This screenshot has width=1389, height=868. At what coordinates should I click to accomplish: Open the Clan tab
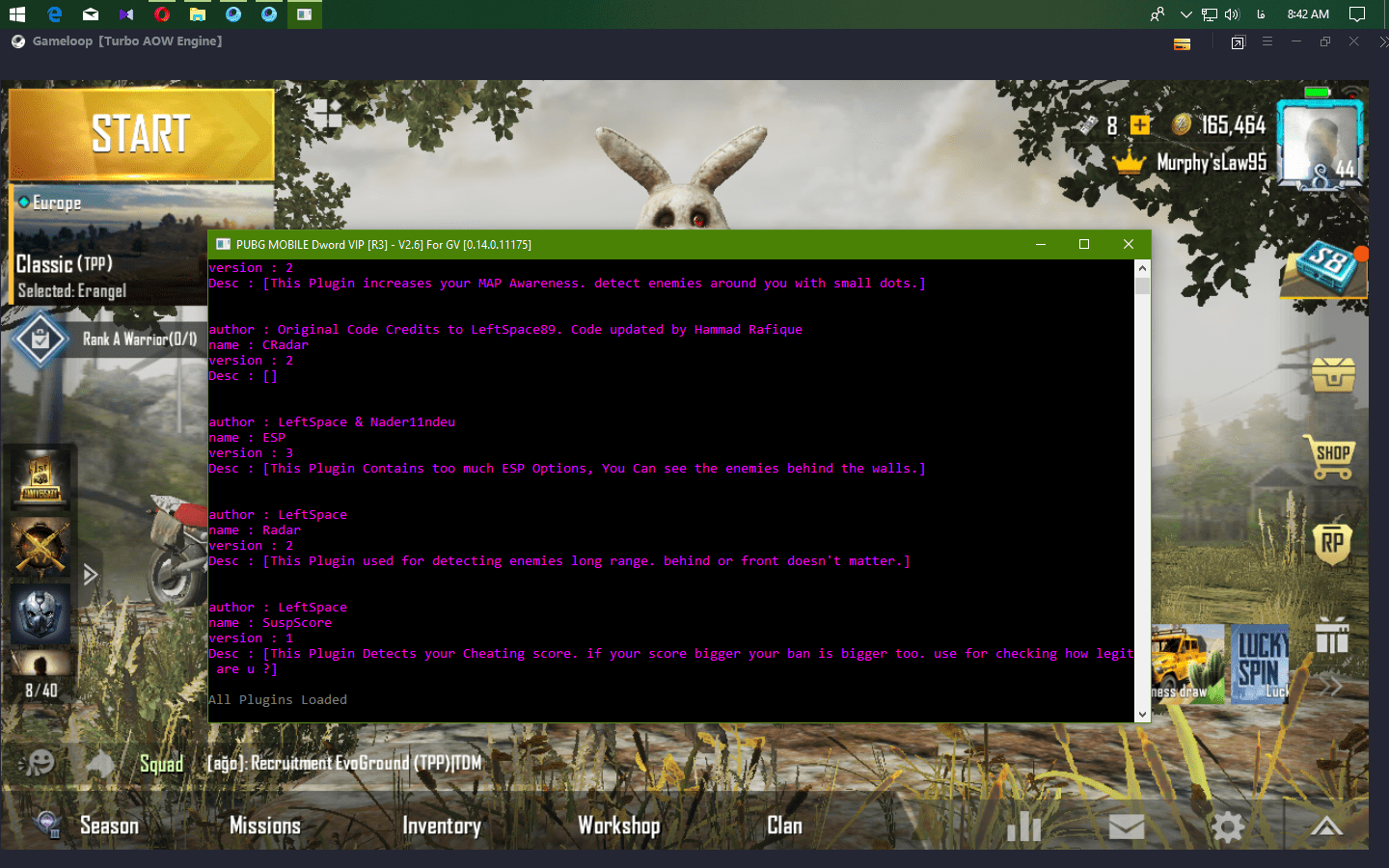point(784,826)
